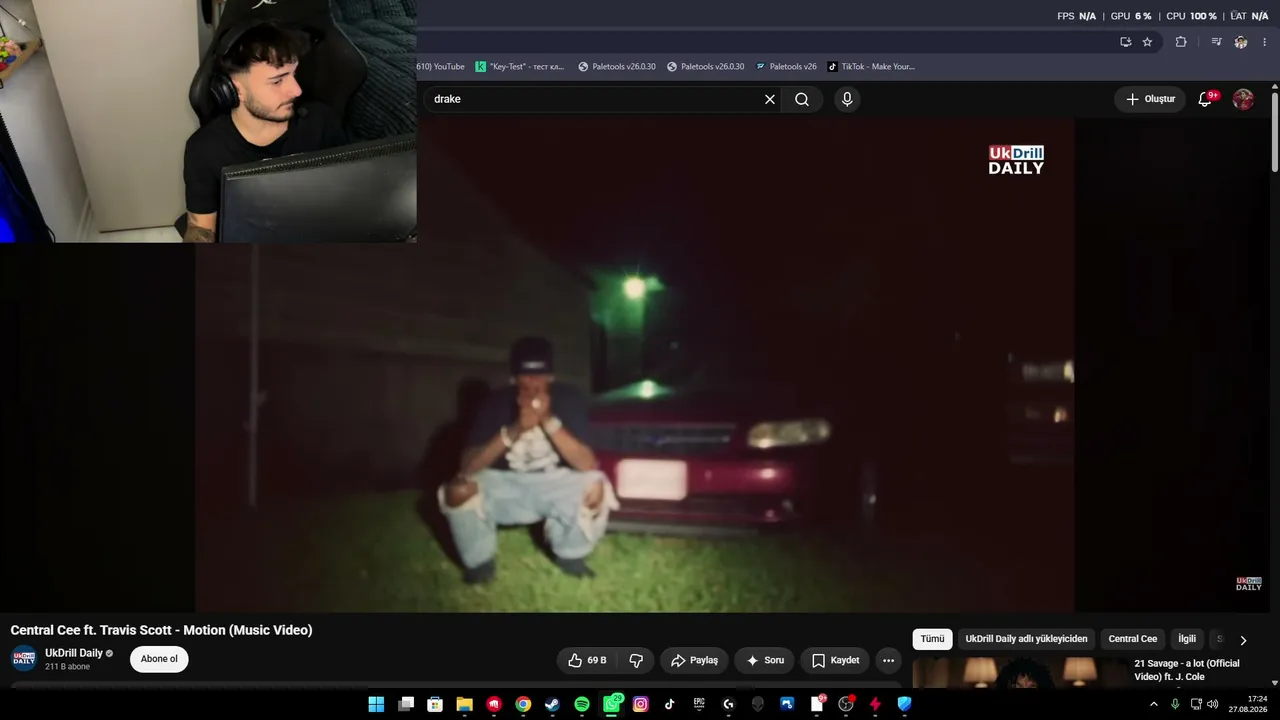
Task: Switch to Google Chrome on the taskbar
Action: click(x=523, y=704)
